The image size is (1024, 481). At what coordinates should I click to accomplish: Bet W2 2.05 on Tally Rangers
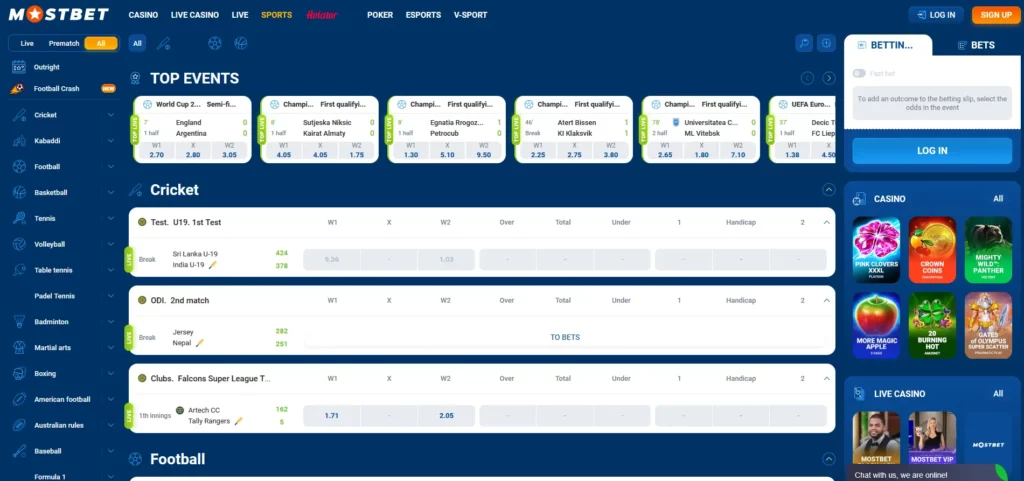tap(446, 416)
